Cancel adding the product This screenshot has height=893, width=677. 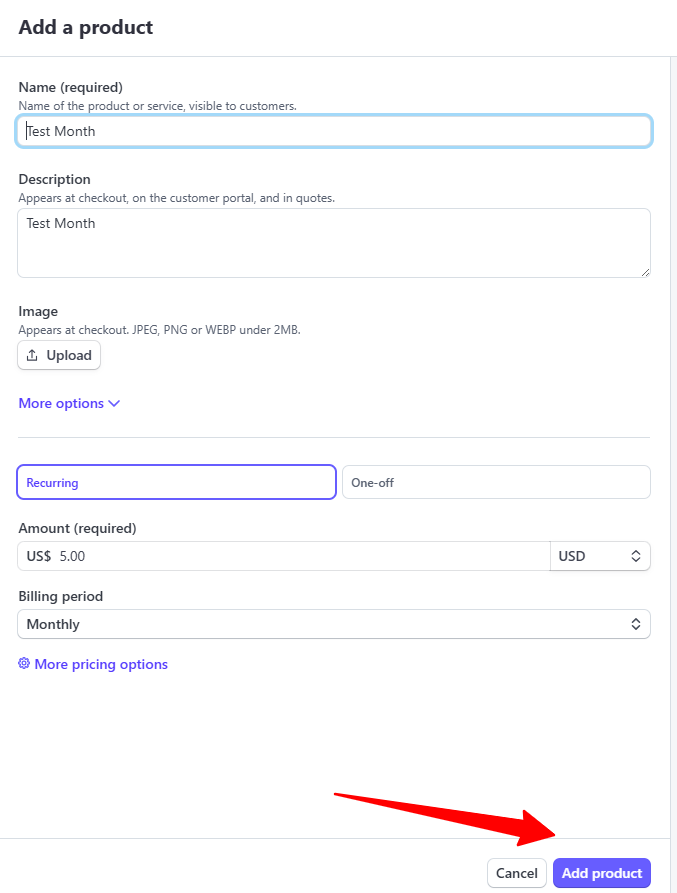point(517,873)
